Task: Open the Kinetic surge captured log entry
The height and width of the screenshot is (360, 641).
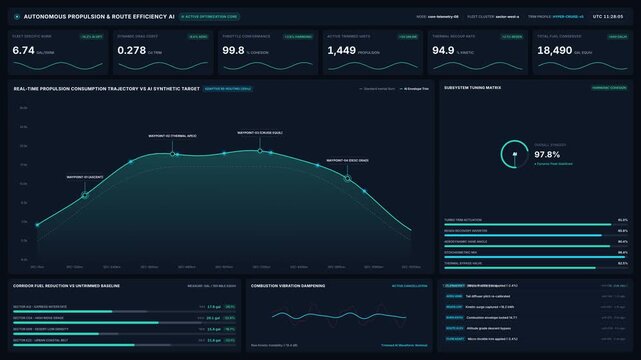Action: click(x=536, y=307)
